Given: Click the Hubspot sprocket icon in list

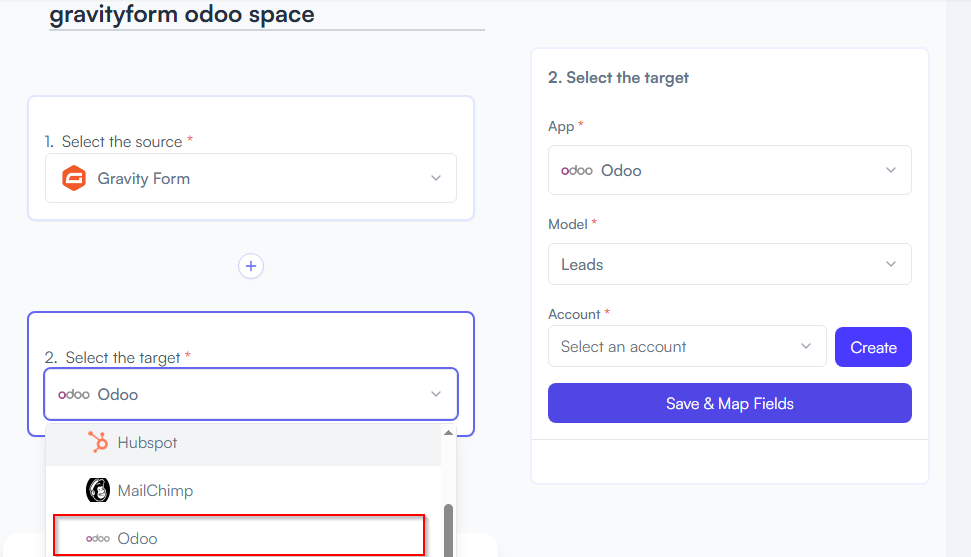Looking at the screenshot, I should [98, 442].
